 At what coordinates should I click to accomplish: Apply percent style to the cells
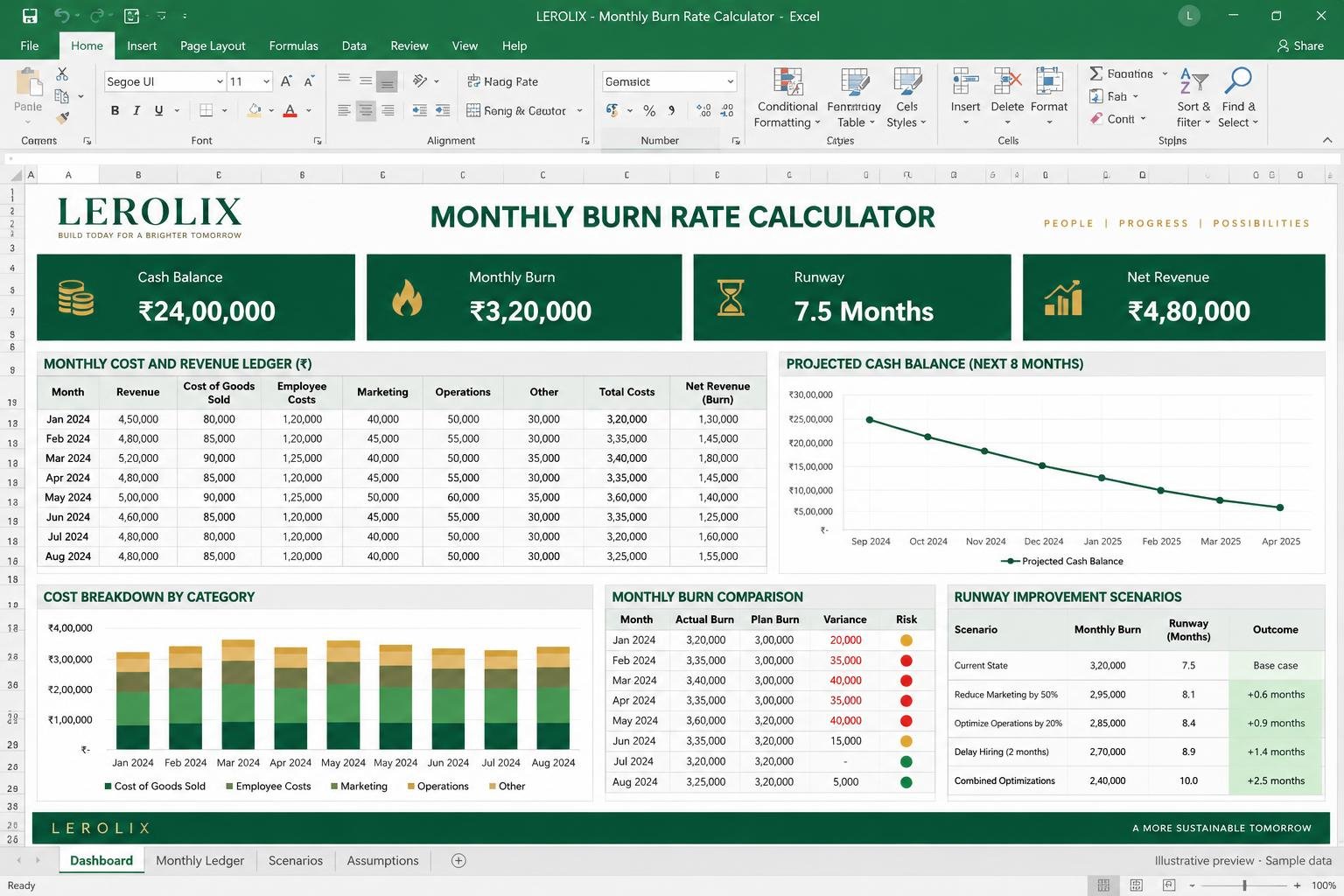(x=649, y=110)
